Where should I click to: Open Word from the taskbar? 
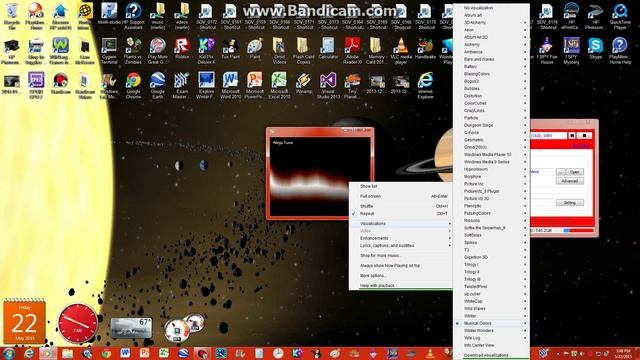click(x=125, y=353)
